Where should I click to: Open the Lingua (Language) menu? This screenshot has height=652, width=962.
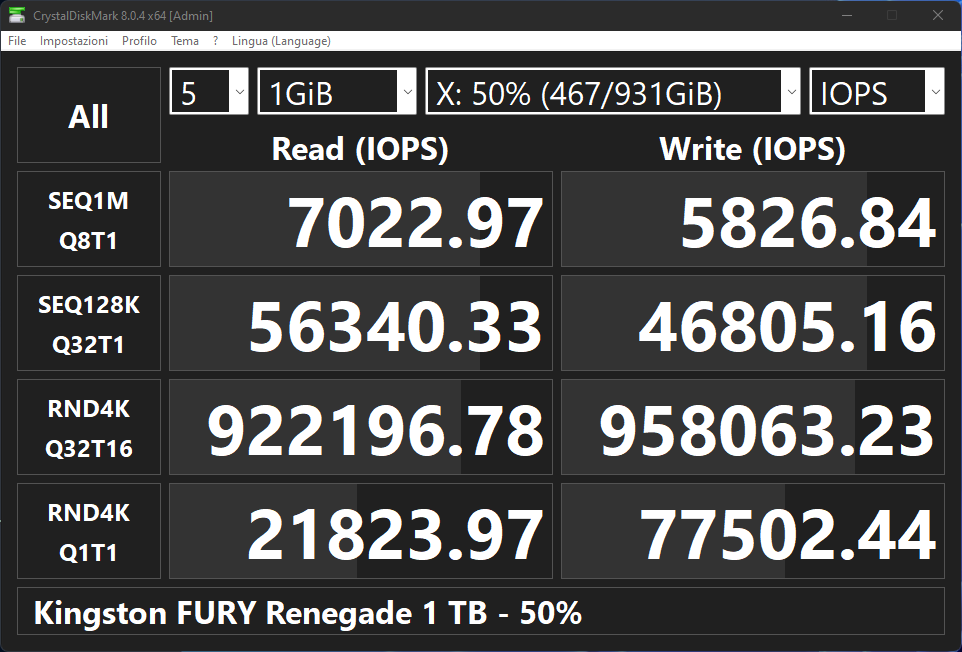[x=281, y=41]
